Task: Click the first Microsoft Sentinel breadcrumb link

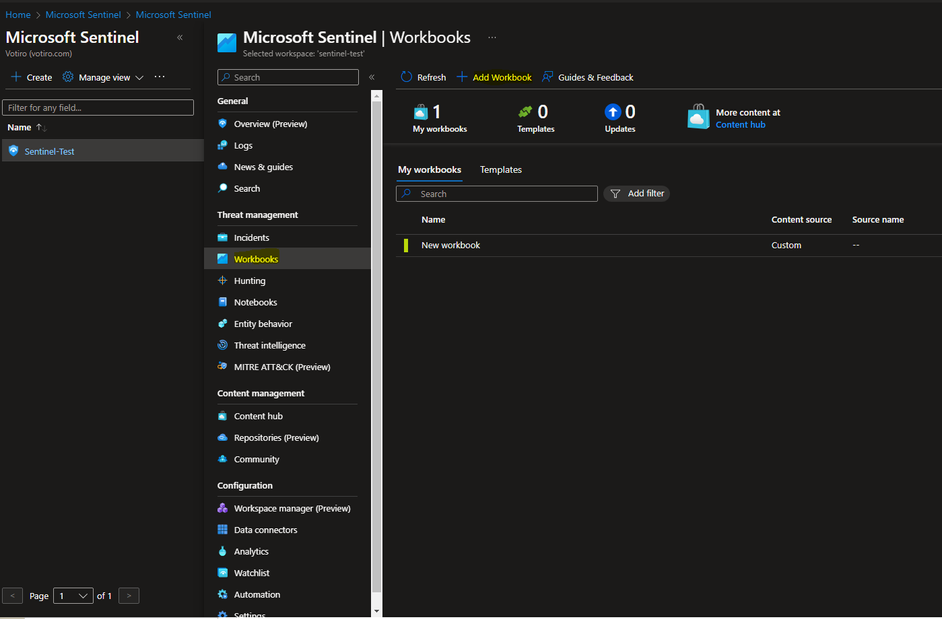Action: point(83,14)
